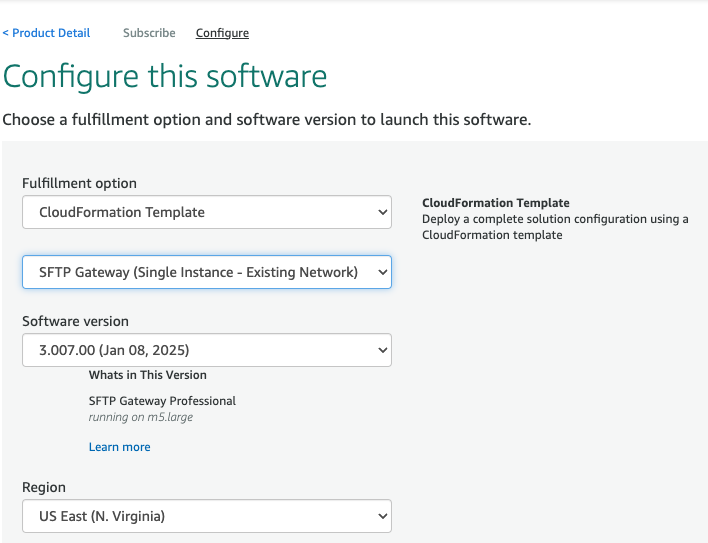This screenshot has width=708, height=543.
Task: Click the 'Configure this software' heading
Action: 165,76
